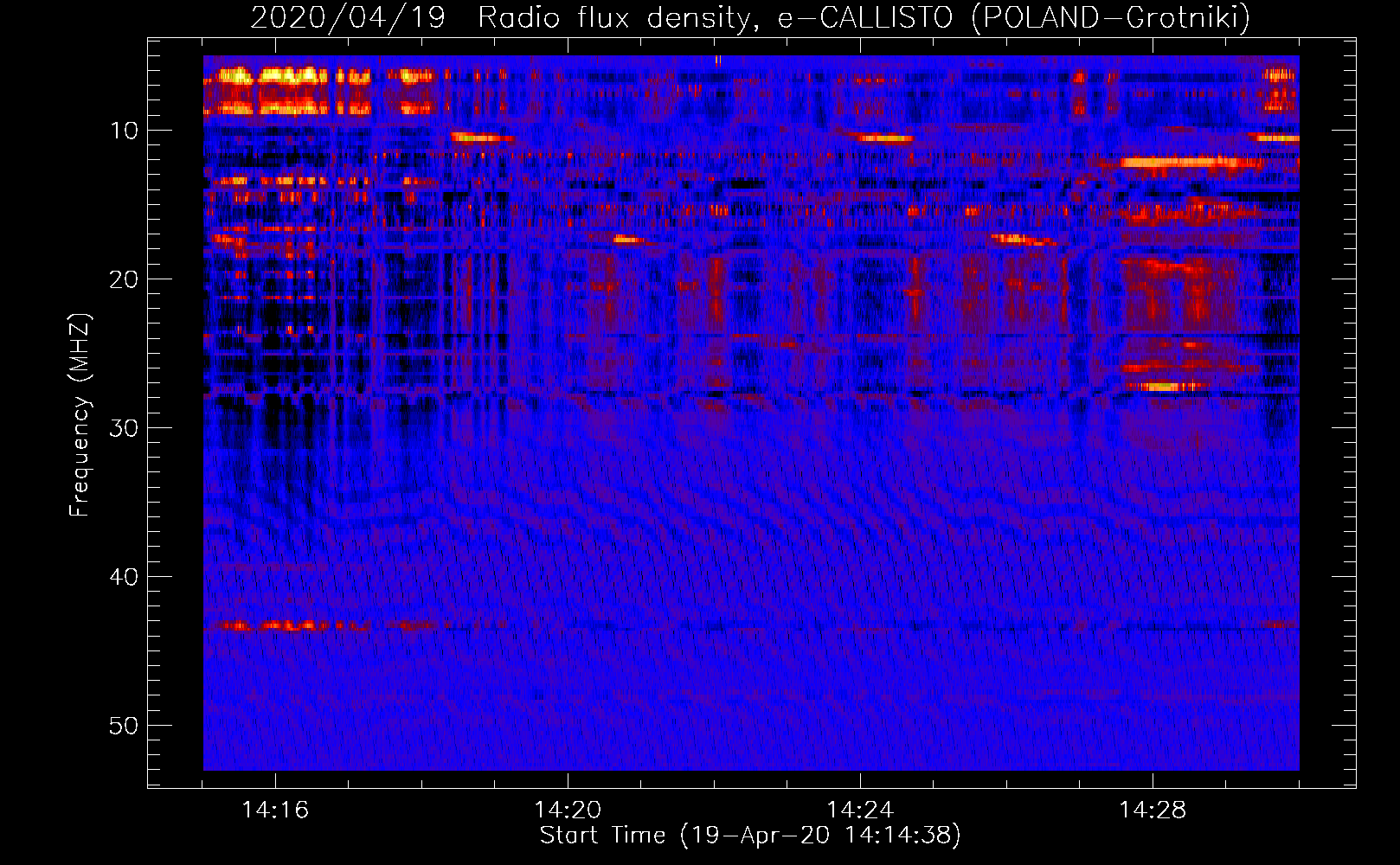Viewport: 1400px width, 865px height.
Task: Click the 10 MHz frequency tick label
Action: tap(125, 131)
